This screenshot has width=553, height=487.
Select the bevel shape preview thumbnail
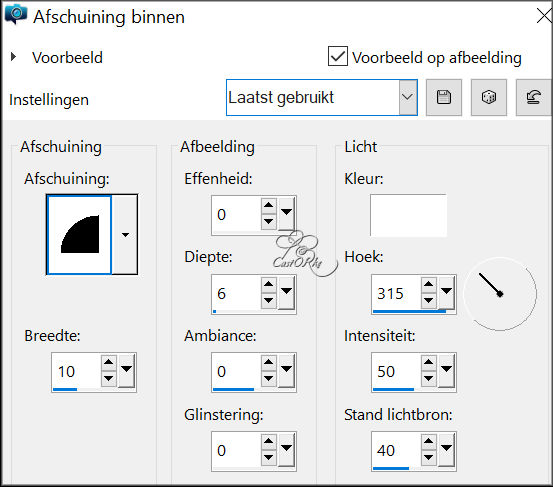point(79,235)
